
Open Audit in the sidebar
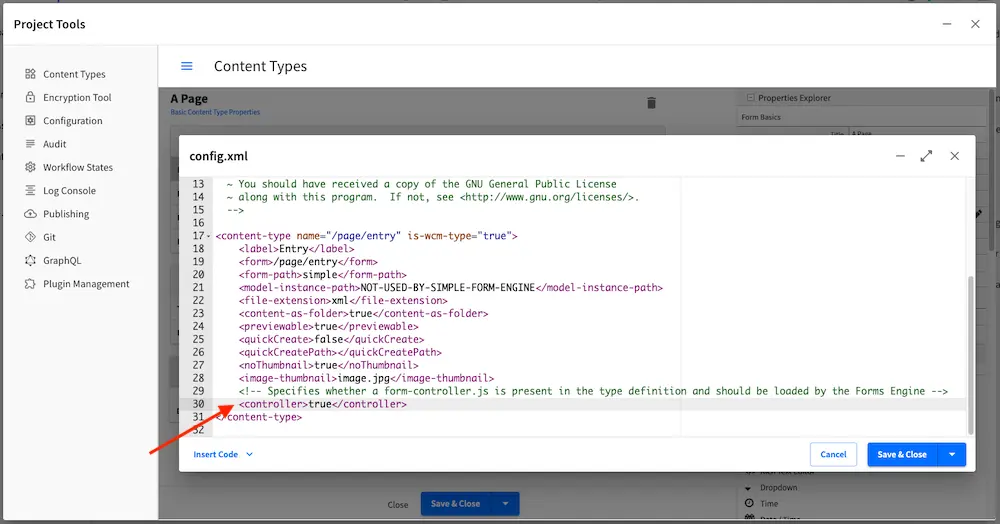54,144
